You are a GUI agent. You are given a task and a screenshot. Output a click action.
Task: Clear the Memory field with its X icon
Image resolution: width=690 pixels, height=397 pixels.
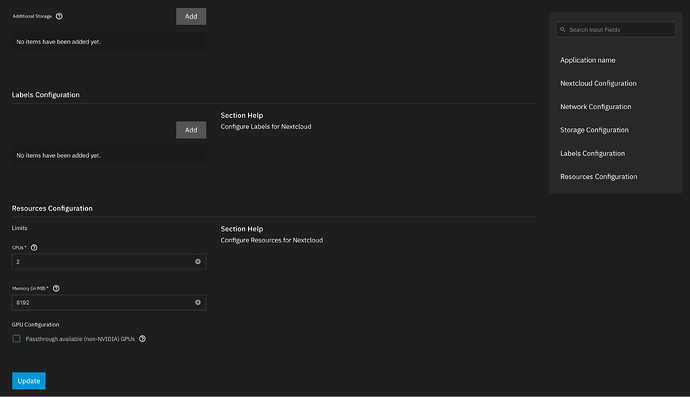click(x=198, y=302)
